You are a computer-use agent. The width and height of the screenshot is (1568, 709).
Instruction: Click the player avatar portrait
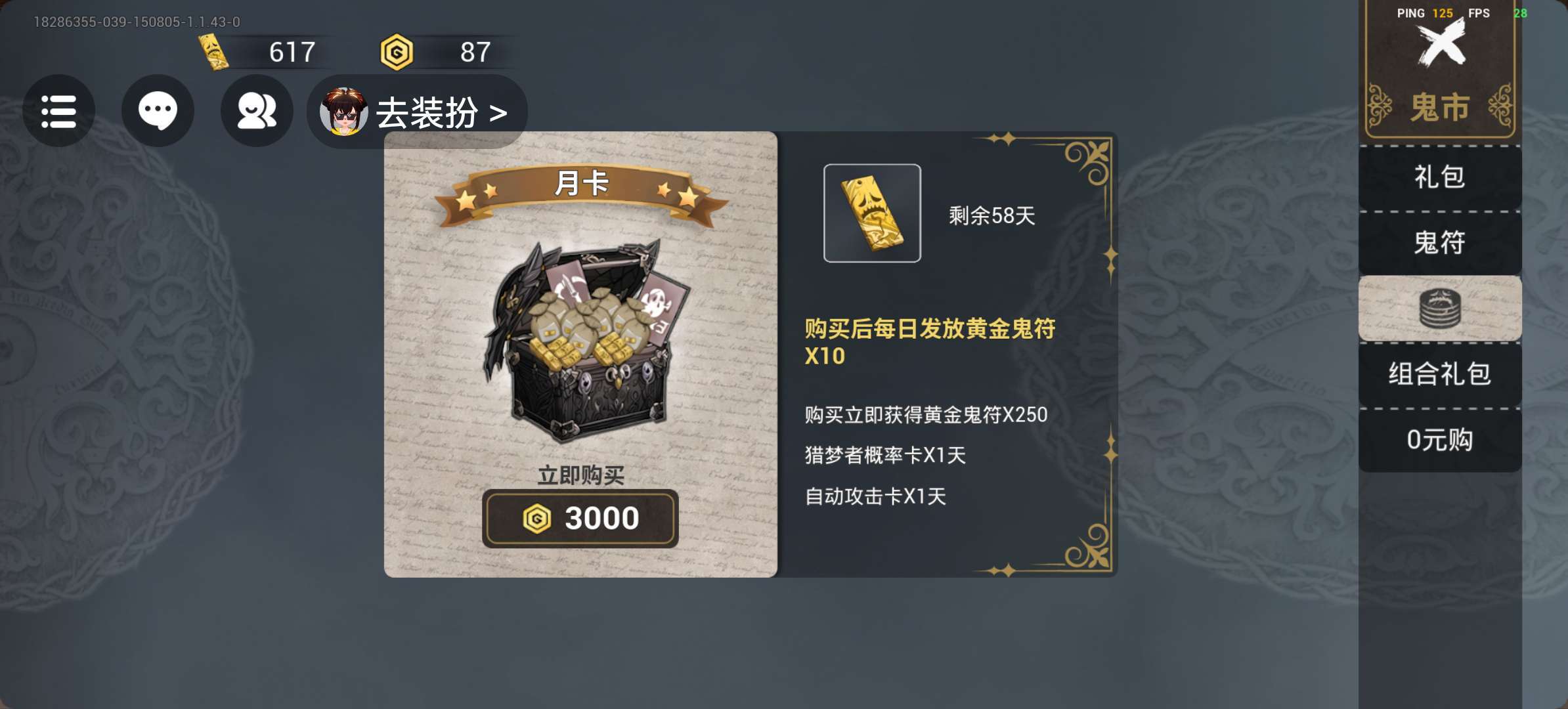(x=343, y=112)
